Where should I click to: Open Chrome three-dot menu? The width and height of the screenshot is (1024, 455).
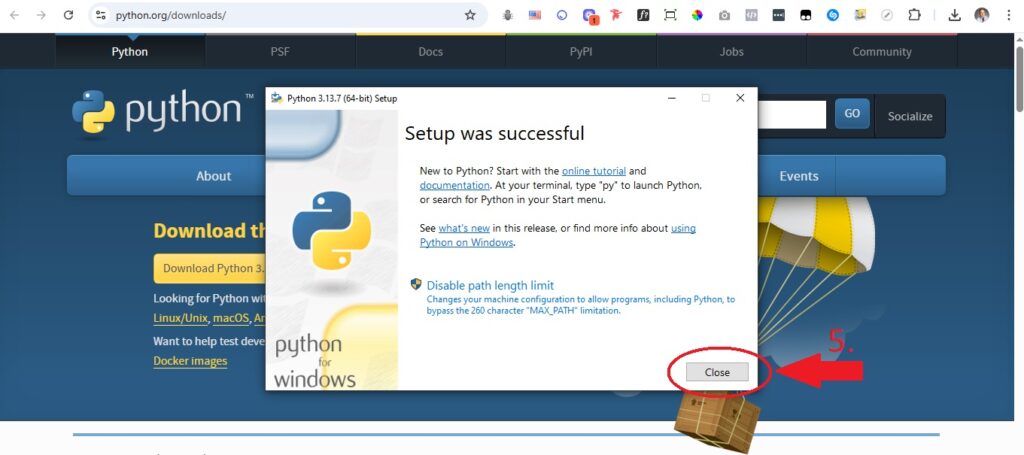point(1009,15)
